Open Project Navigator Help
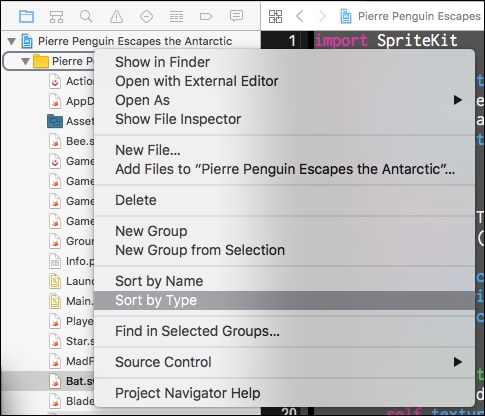485x416 pixels. tap(284, 393)
